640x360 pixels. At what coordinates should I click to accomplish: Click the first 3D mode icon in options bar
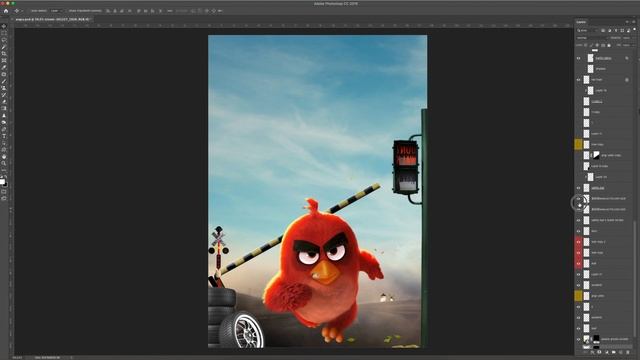(193, 11)
